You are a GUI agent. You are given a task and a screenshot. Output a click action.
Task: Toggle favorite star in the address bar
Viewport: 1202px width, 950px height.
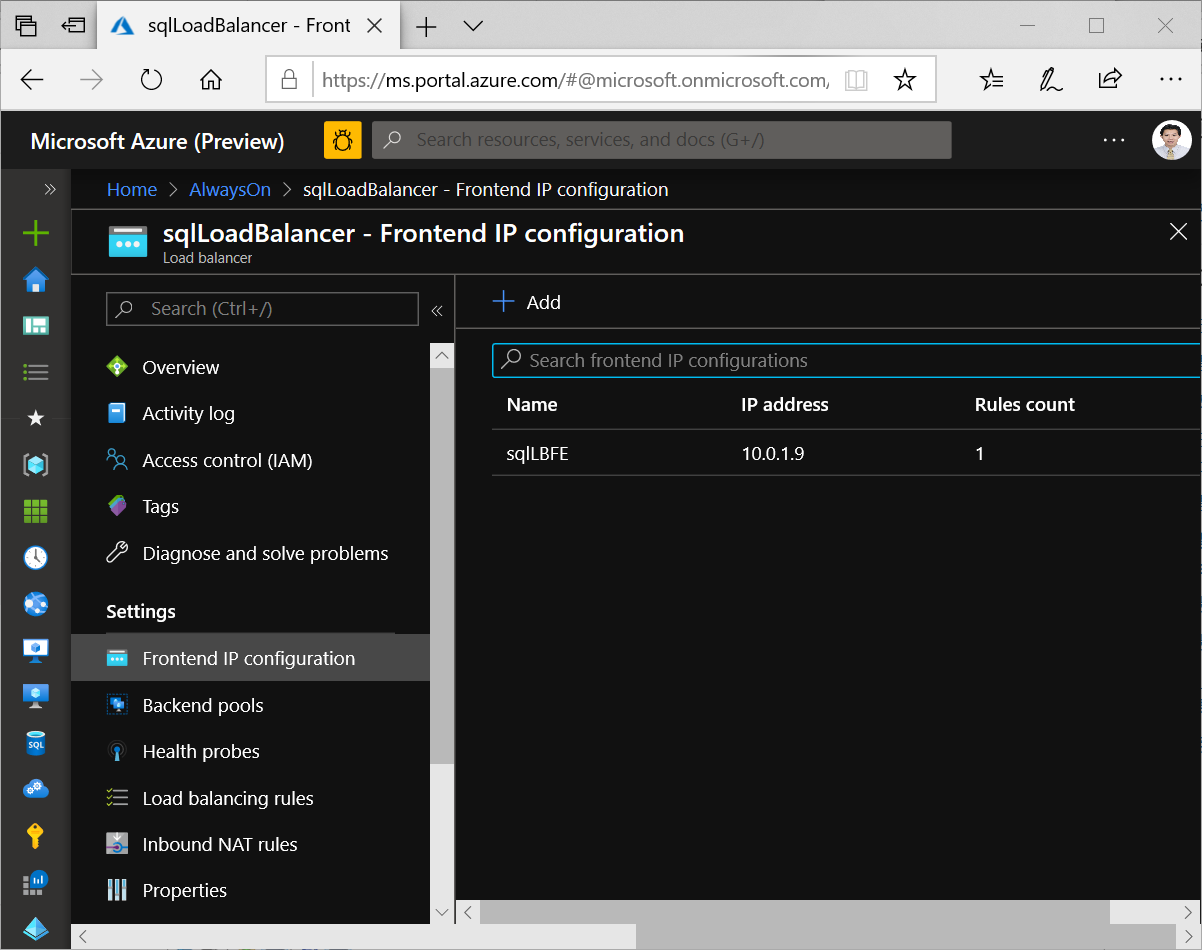pyautogui.click(x=905, y=78)
